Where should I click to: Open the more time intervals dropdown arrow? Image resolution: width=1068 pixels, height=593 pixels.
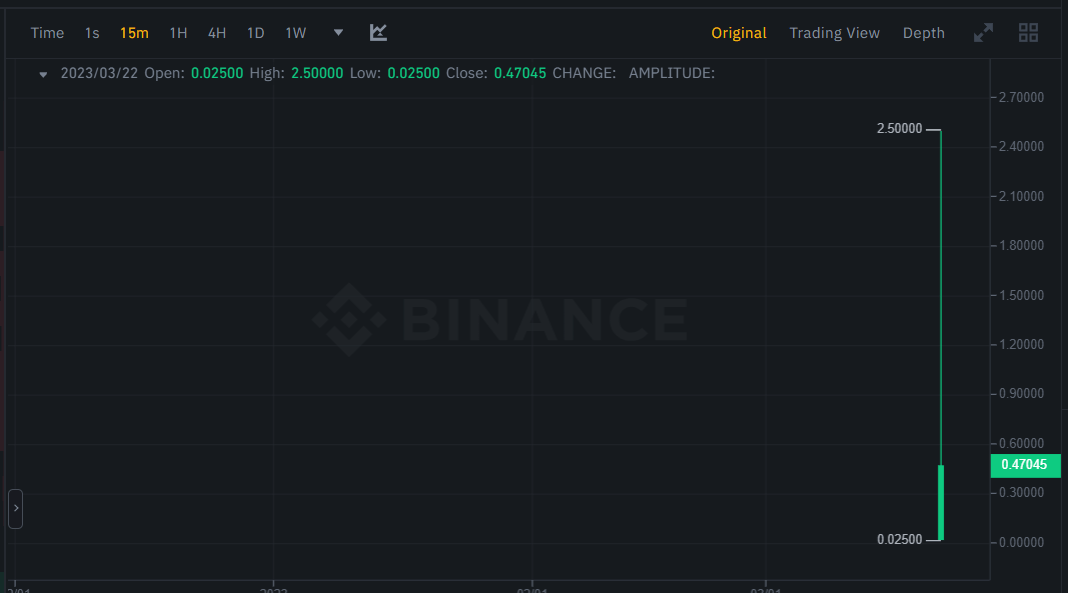[338, 33]
